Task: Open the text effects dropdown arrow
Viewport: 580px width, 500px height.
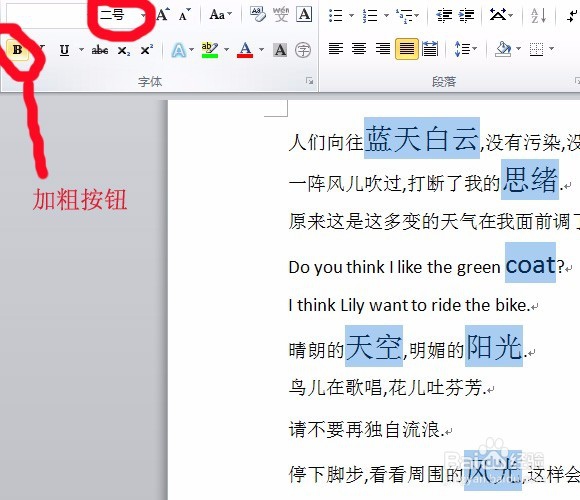Action: (191, 50)
